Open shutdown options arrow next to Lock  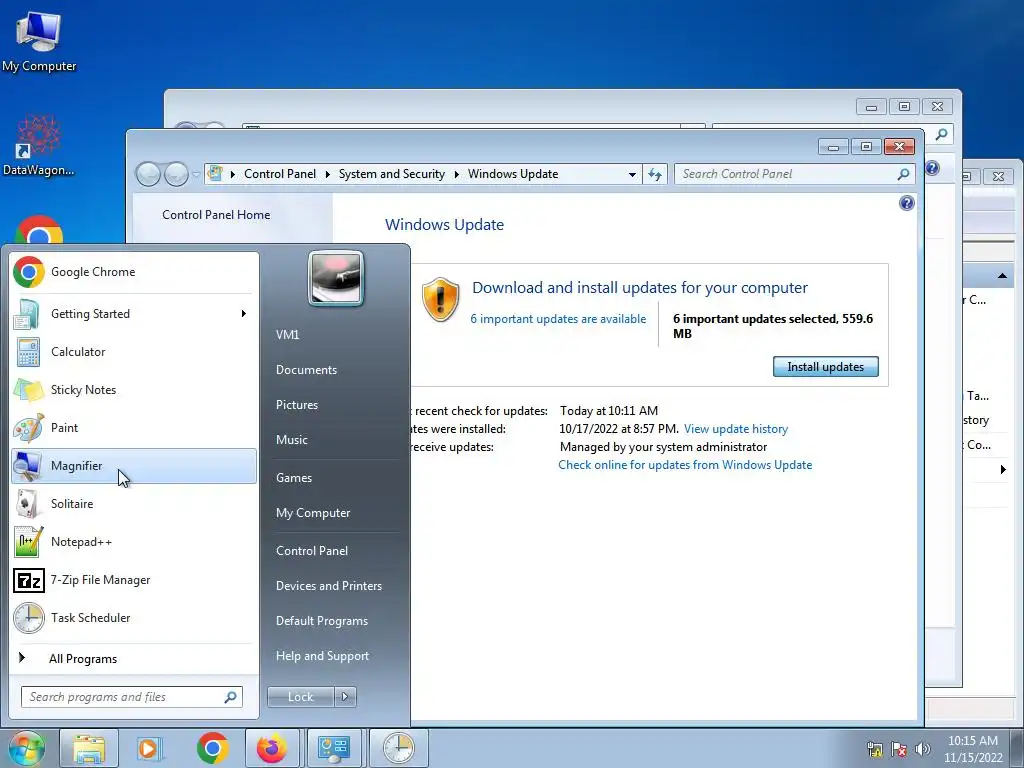tap(345, 697)
